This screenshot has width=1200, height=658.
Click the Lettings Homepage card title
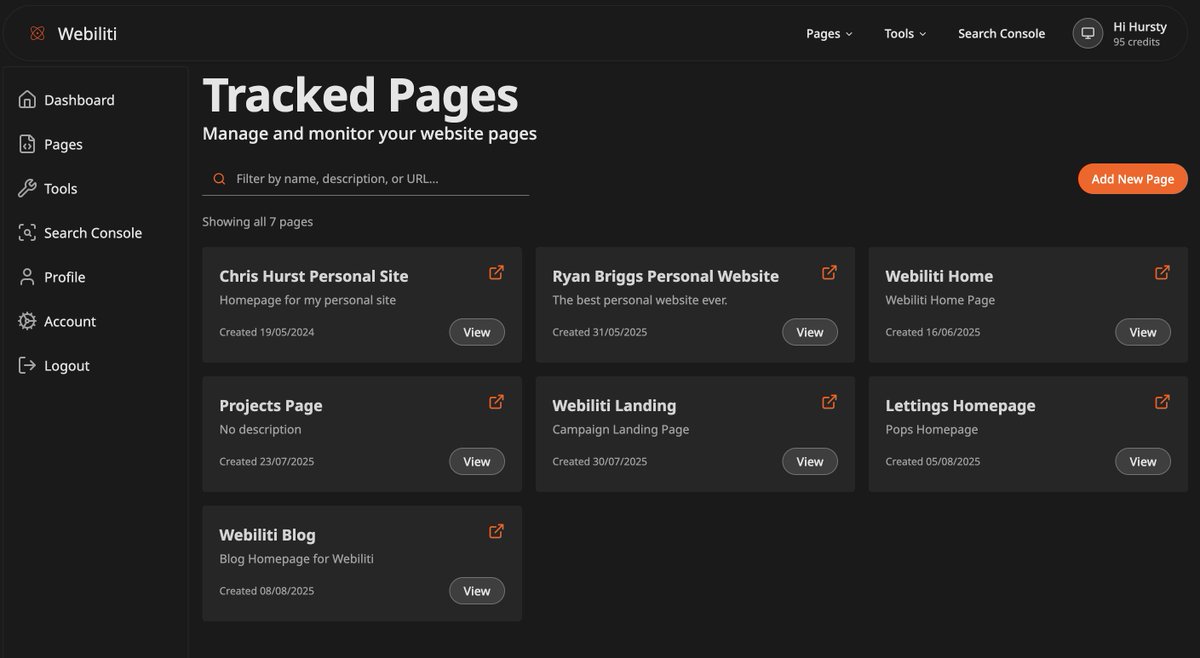pos(960,405)
